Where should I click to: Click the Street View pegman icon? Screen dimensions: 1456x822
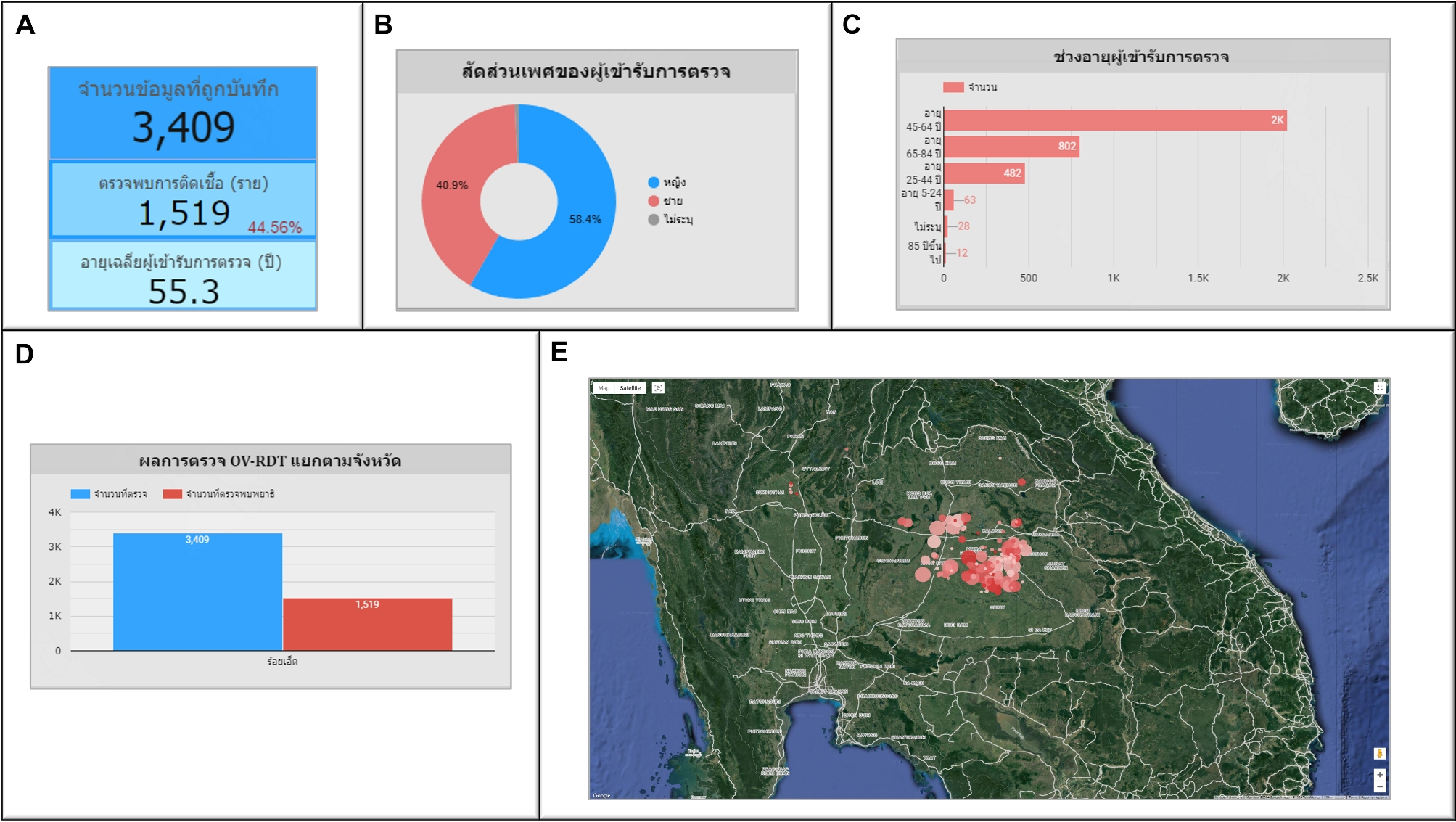tap(1379, 754)
